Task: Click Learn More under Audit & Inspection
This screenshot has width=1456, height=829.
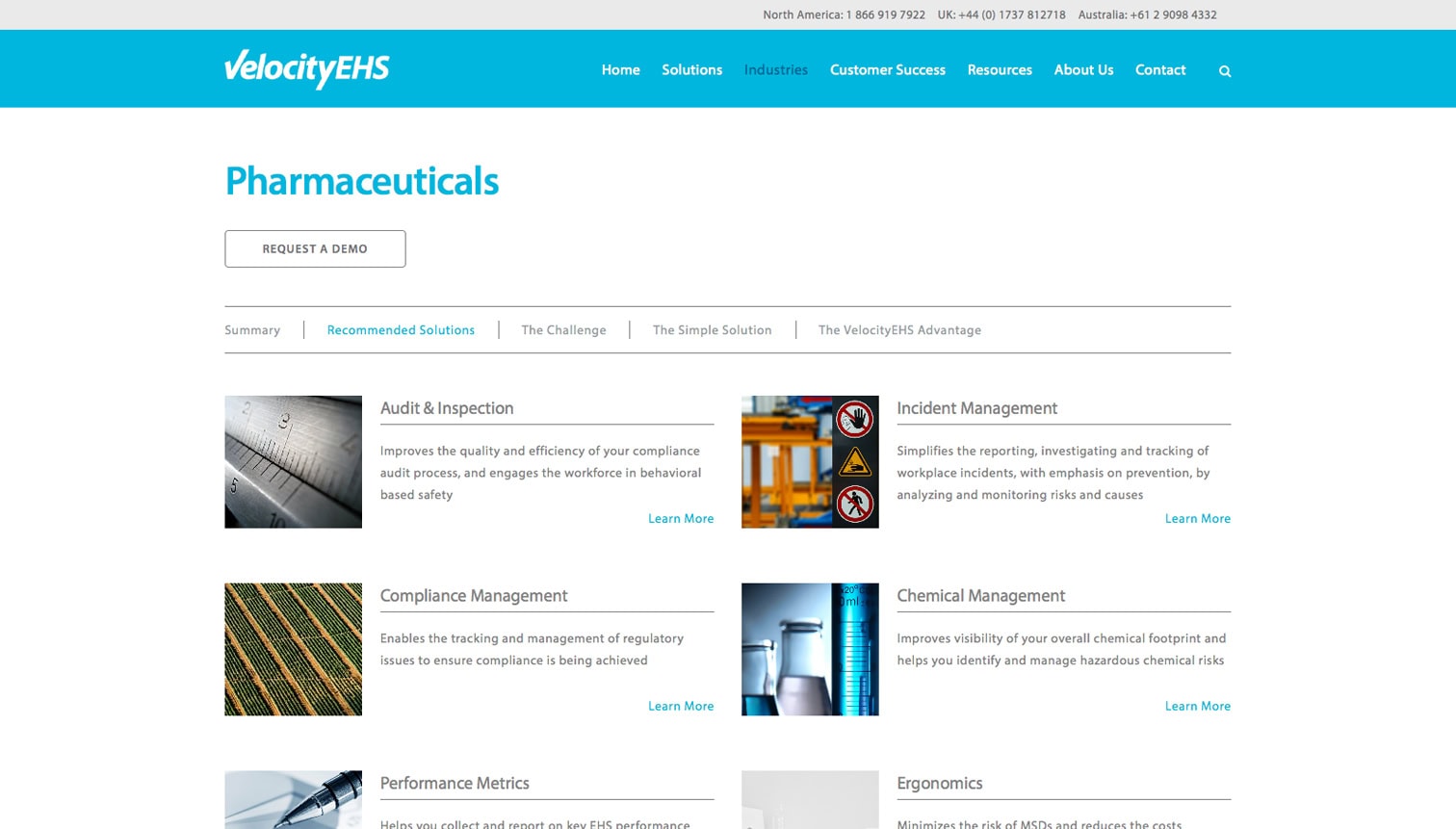Action: click(x=680, y=519)
